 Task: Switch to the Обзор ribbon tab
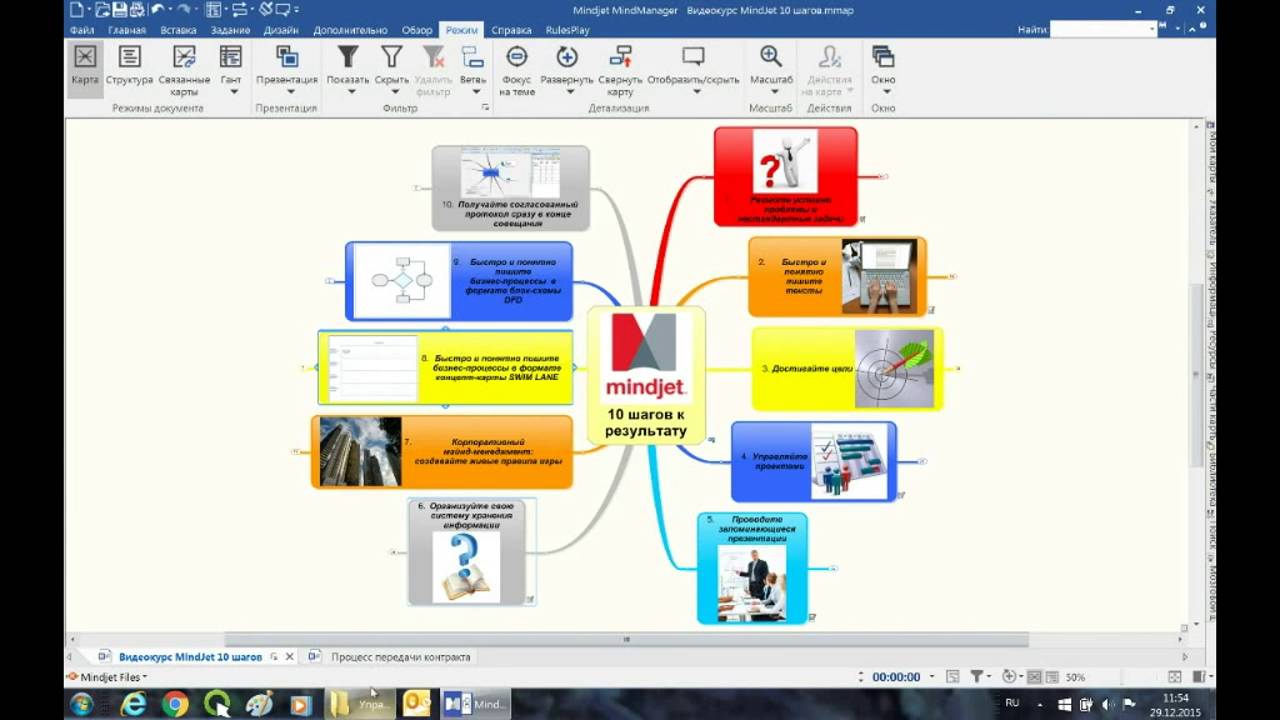417,30
